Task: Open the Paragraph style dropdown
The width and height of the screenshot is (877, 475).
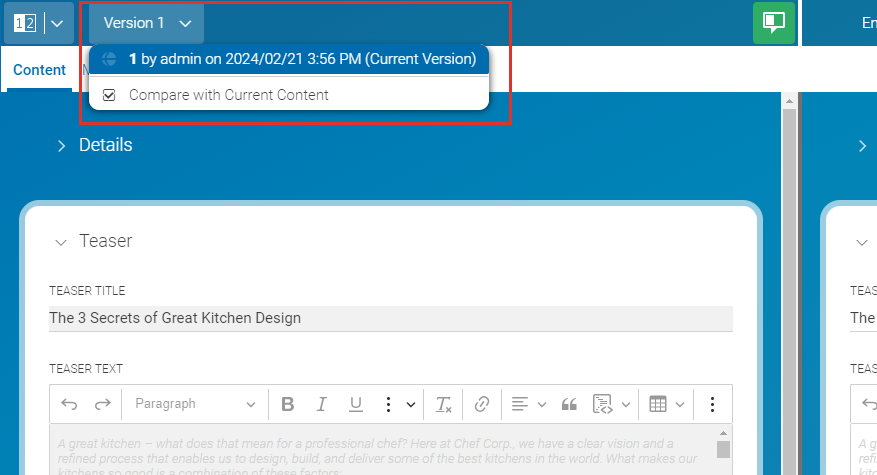Action: coord(195,404)
